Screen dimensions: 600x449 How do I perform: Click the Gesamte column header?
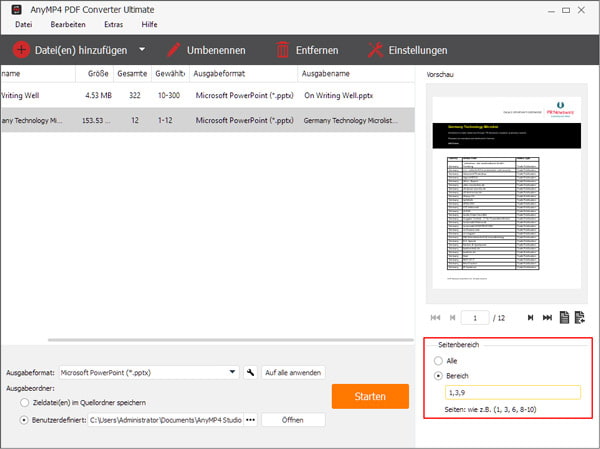132,73
